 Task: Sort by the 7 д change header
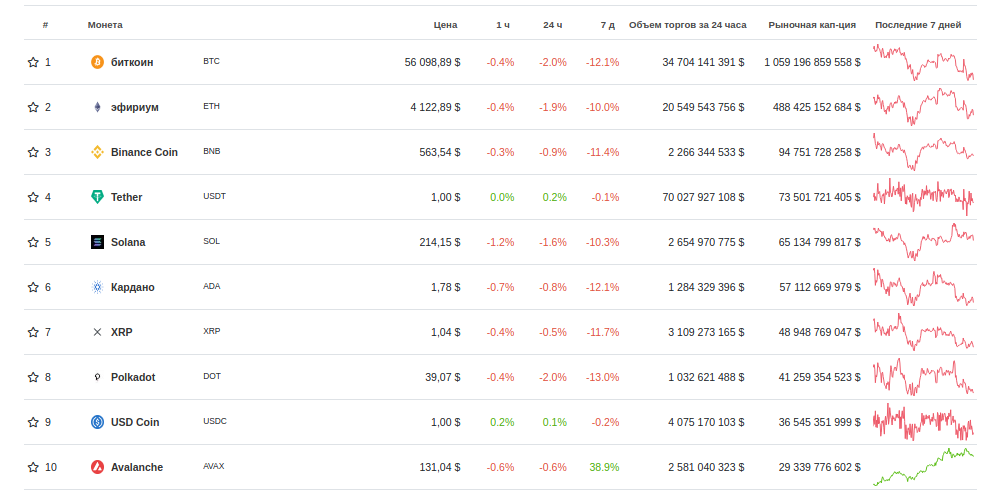608,25
